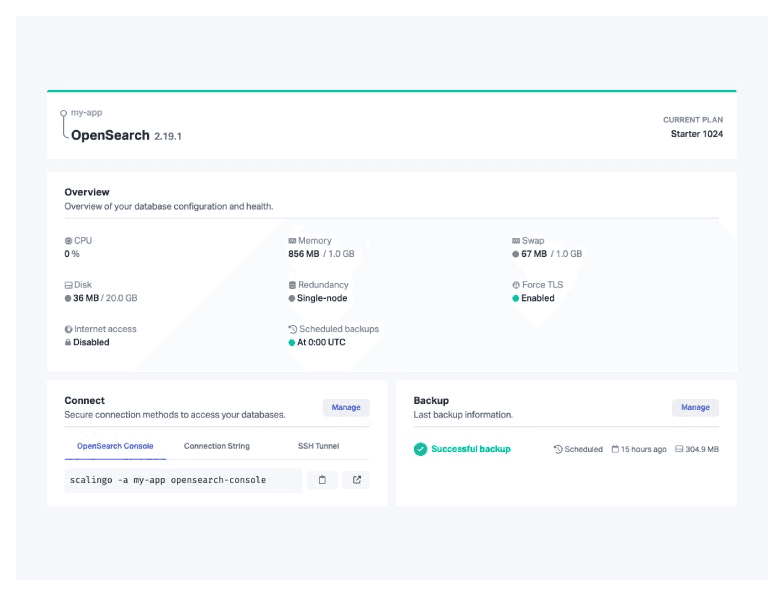Click the green status dot beside Enabled
Screen dimensions: 784x596
tap(516, 298)
